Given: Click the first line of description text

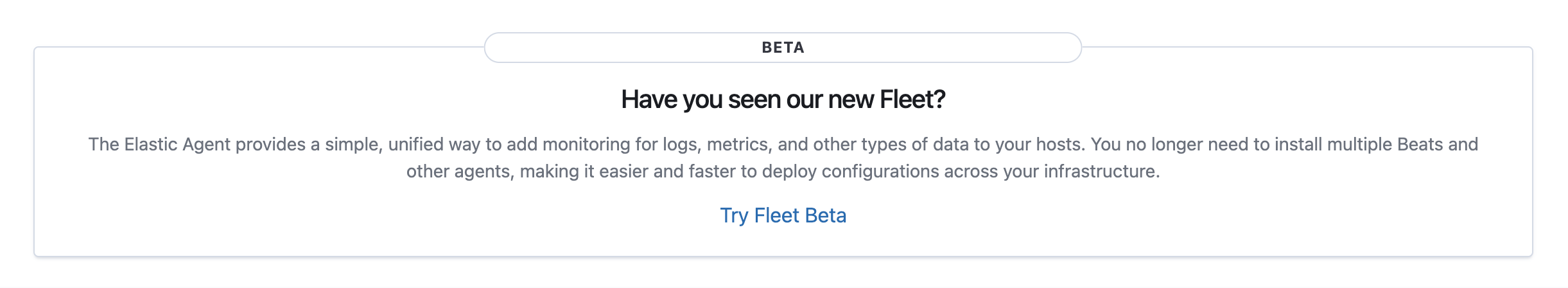Looking at the screenshot, I should [783, 144].
